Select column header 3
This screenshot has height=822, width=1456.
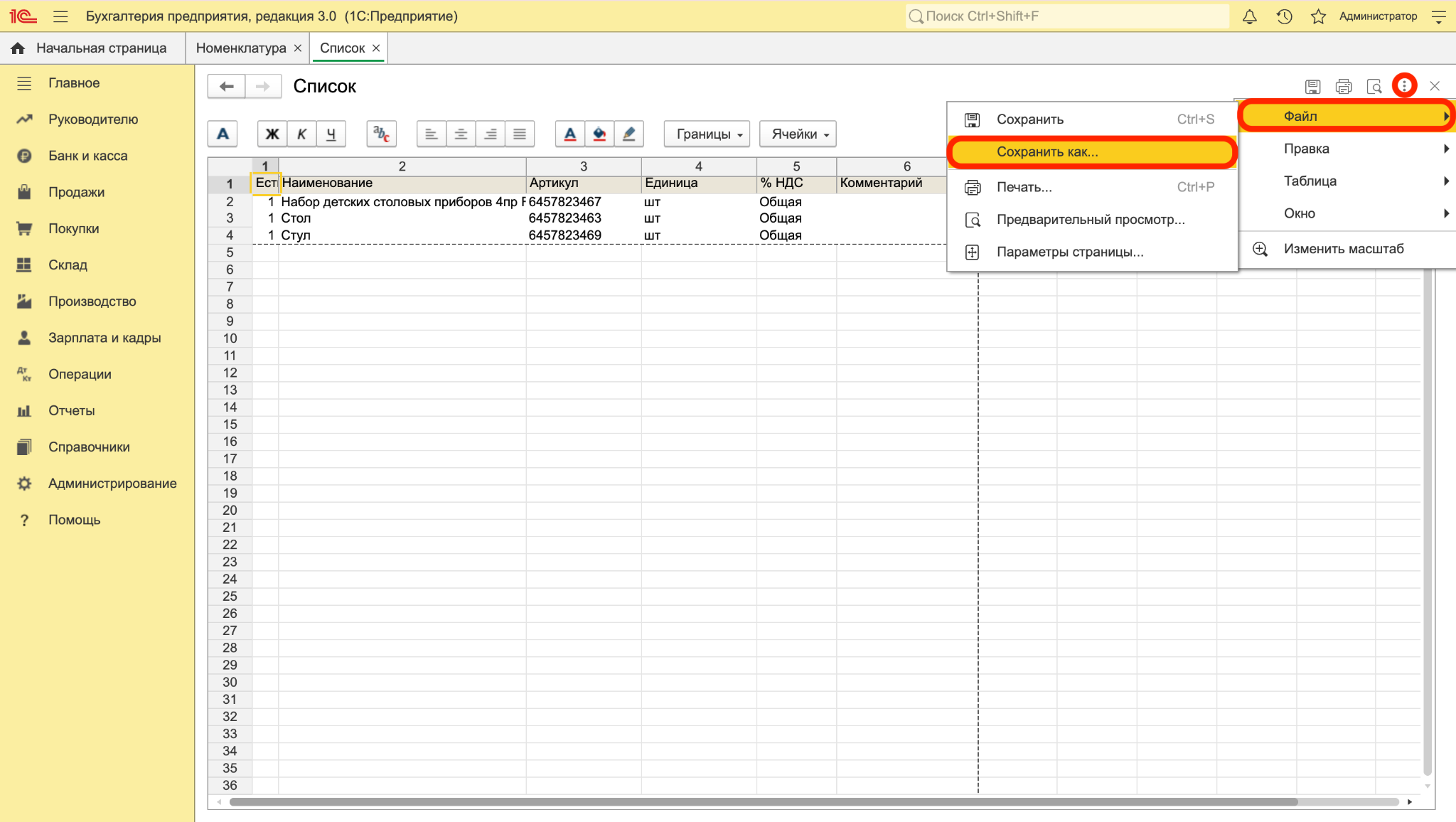tap(584, 166)
